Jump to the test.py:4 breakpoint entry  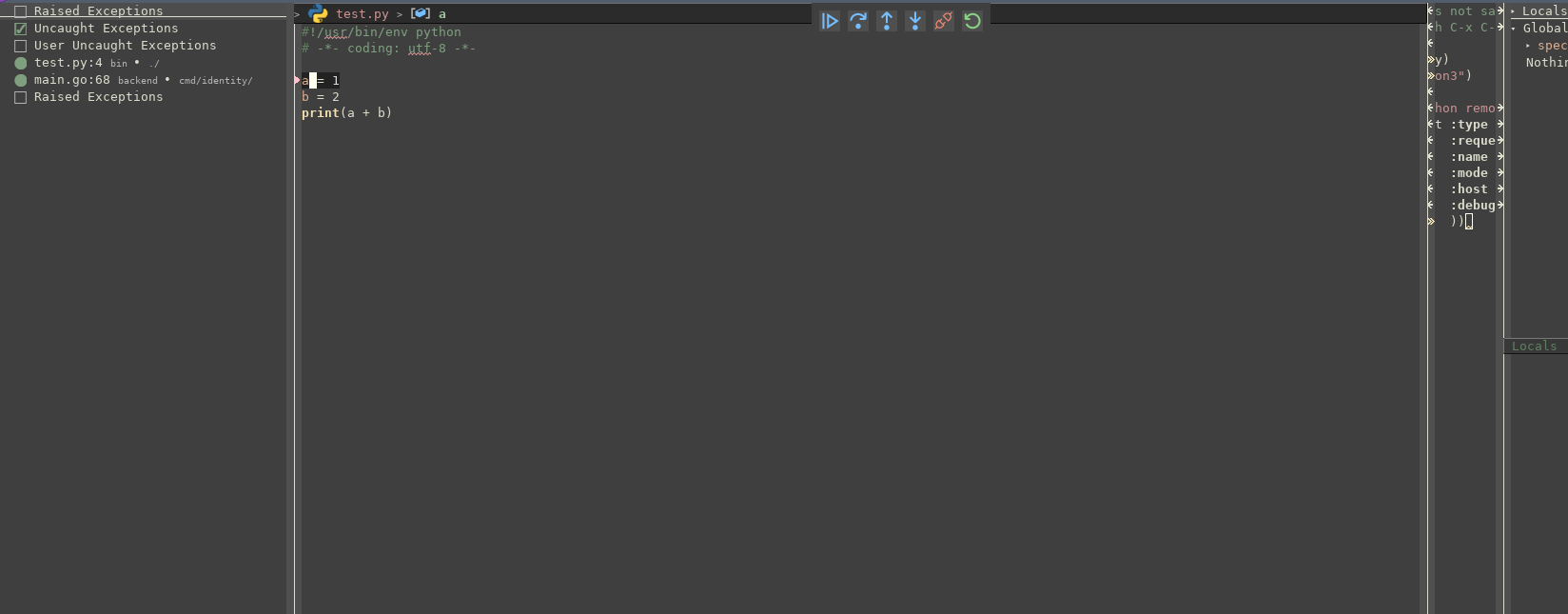pos(69,63)
